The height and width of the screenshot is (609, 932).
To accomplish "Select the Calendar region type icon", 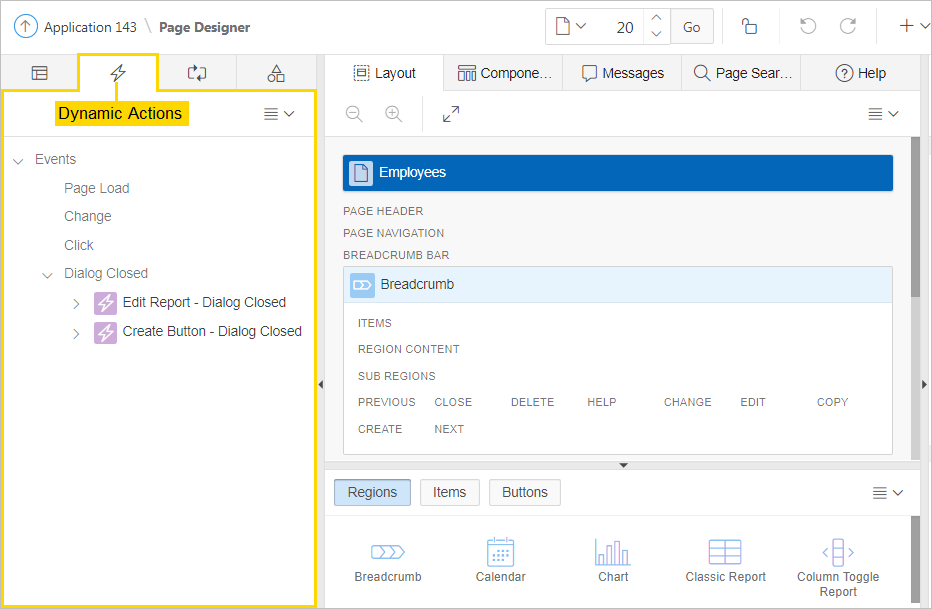I will coord(500,553).
